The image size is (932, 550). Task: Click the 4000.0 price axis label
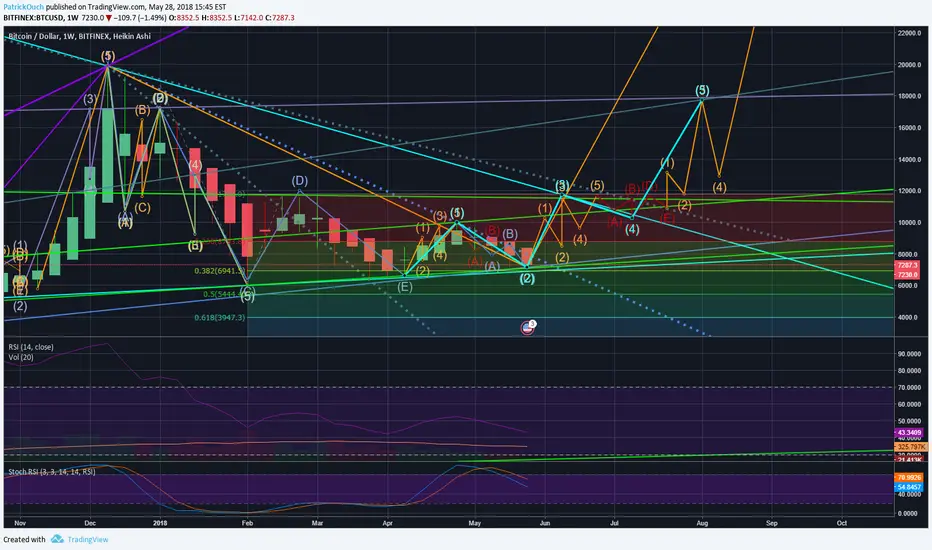click(909, 318)
